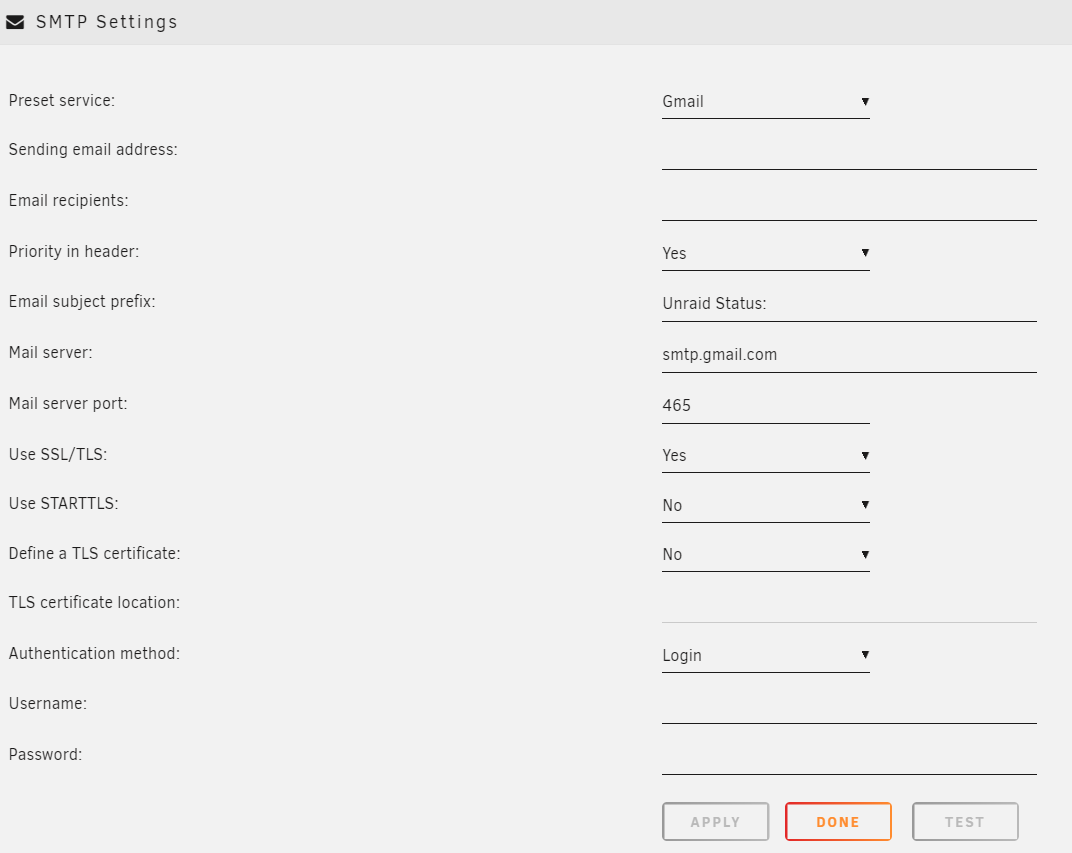
Task: Click the TLS certificate location field
Action: pos(849,606)
